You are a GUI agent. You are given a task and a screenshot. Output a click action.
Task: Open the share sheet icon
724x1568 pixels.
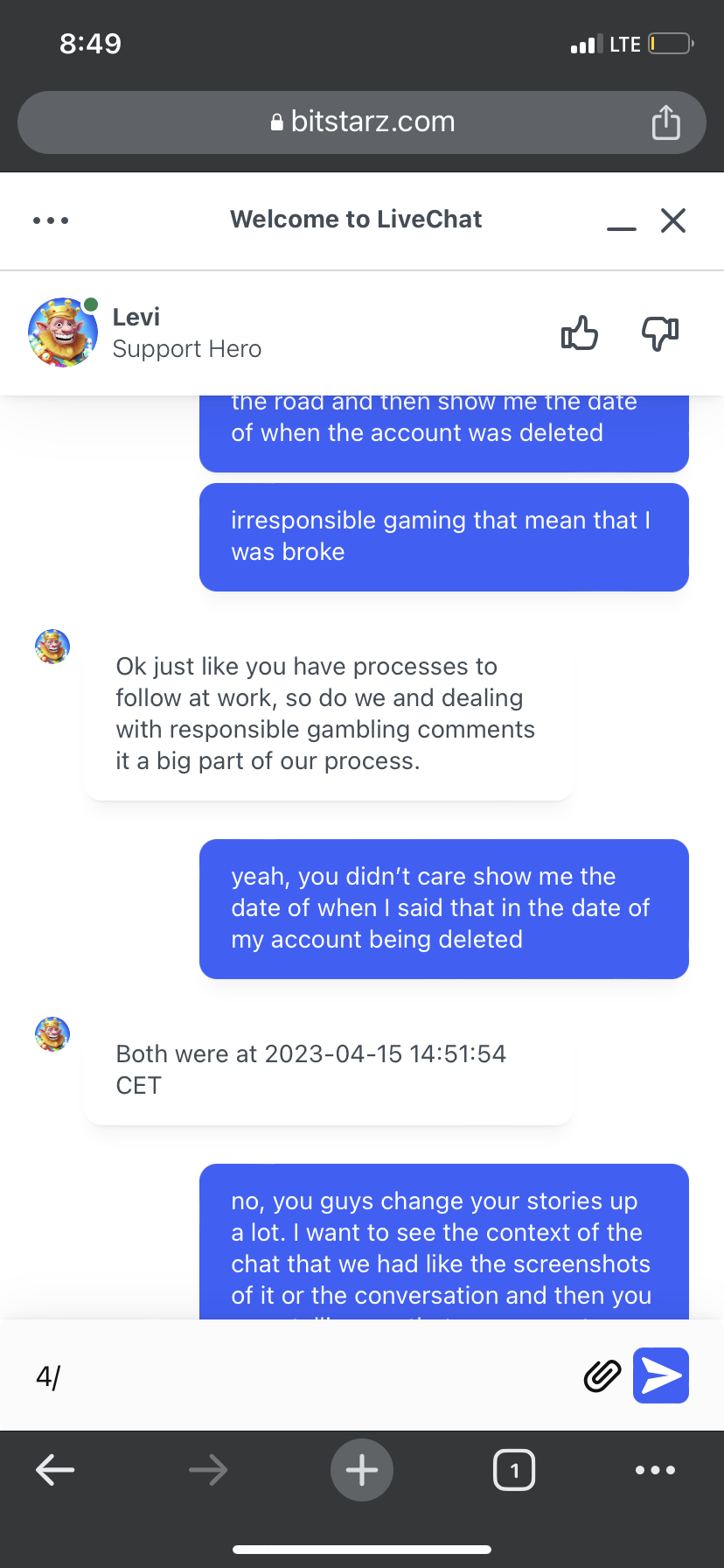(x=665, y=122)
